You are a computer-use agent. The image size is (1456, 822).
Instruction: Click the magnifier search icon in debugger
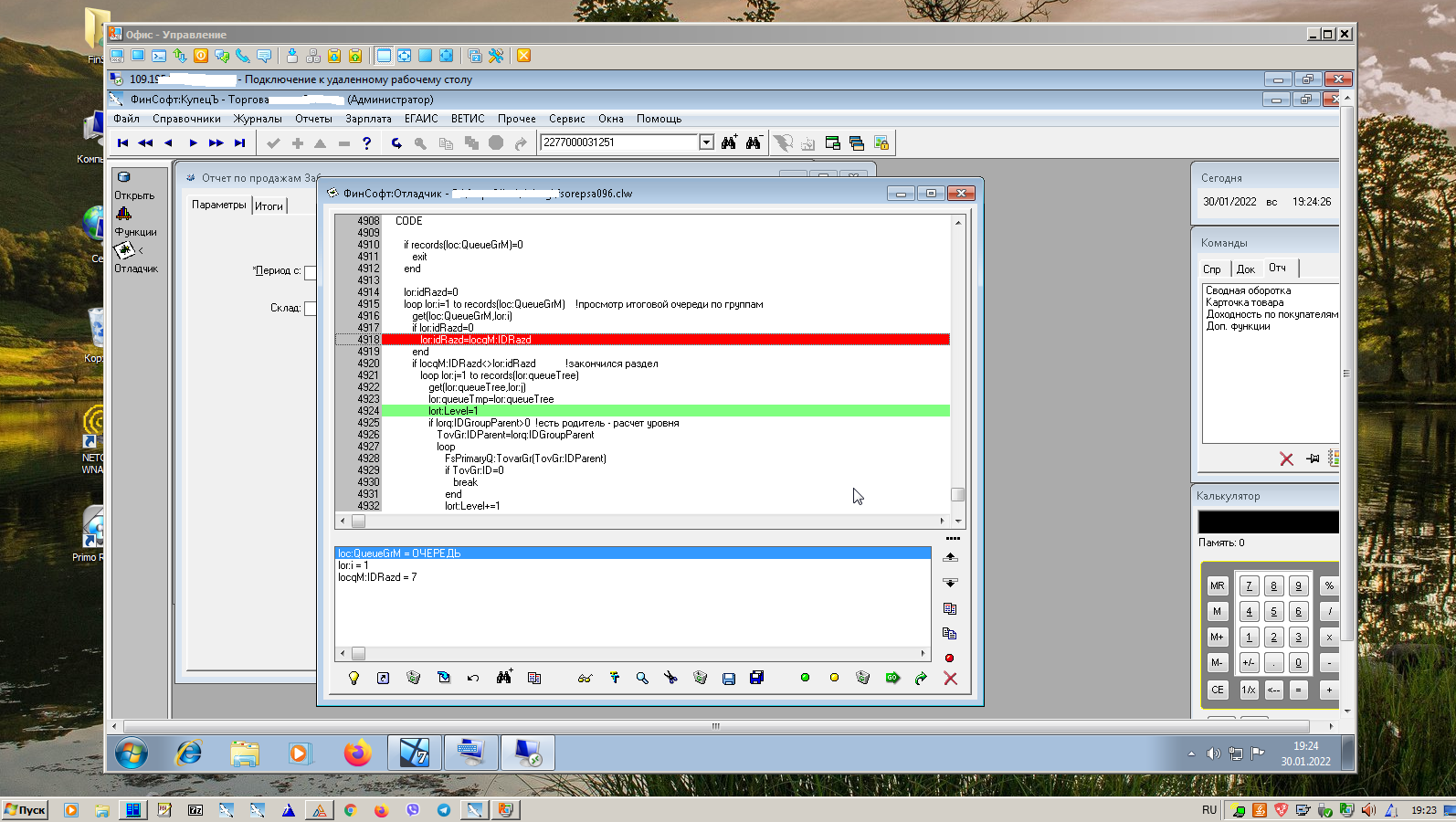tap(642, 678)
